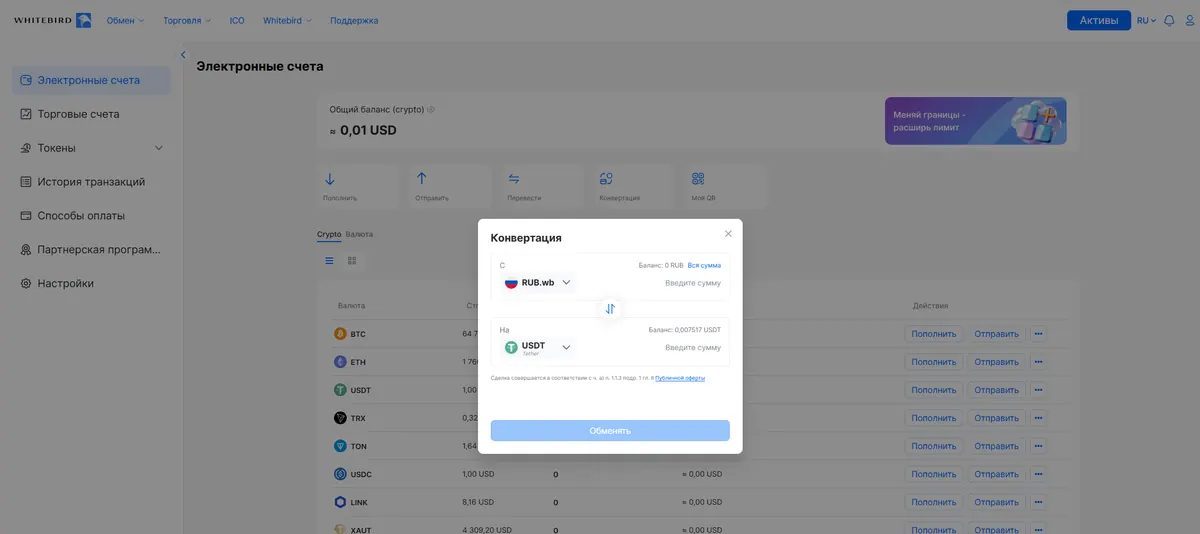Image resolution: width=1200 pixels, height=534 pixels.
Task: Click the ETH coin icon
Action: (x=340, y=362)
